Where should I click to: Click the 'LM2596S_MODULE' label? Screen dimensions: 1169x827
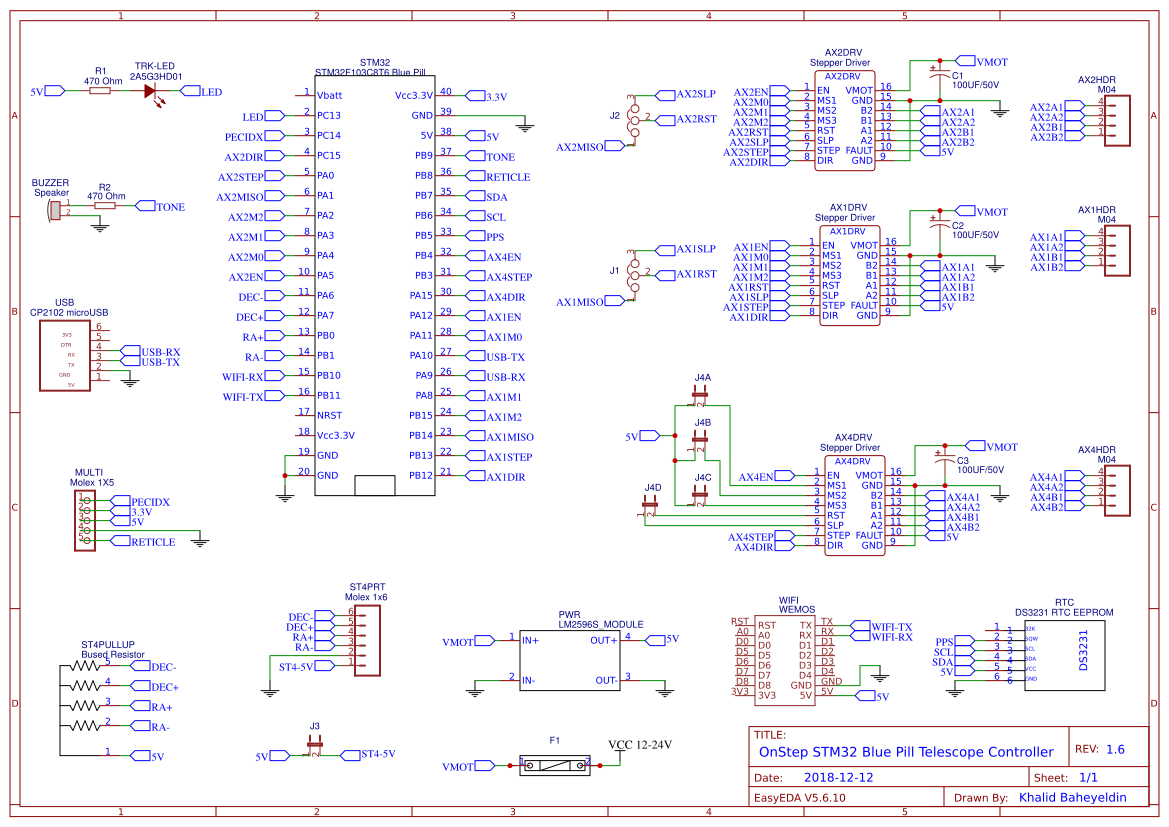pyautogui.click(x=600, y=624)
